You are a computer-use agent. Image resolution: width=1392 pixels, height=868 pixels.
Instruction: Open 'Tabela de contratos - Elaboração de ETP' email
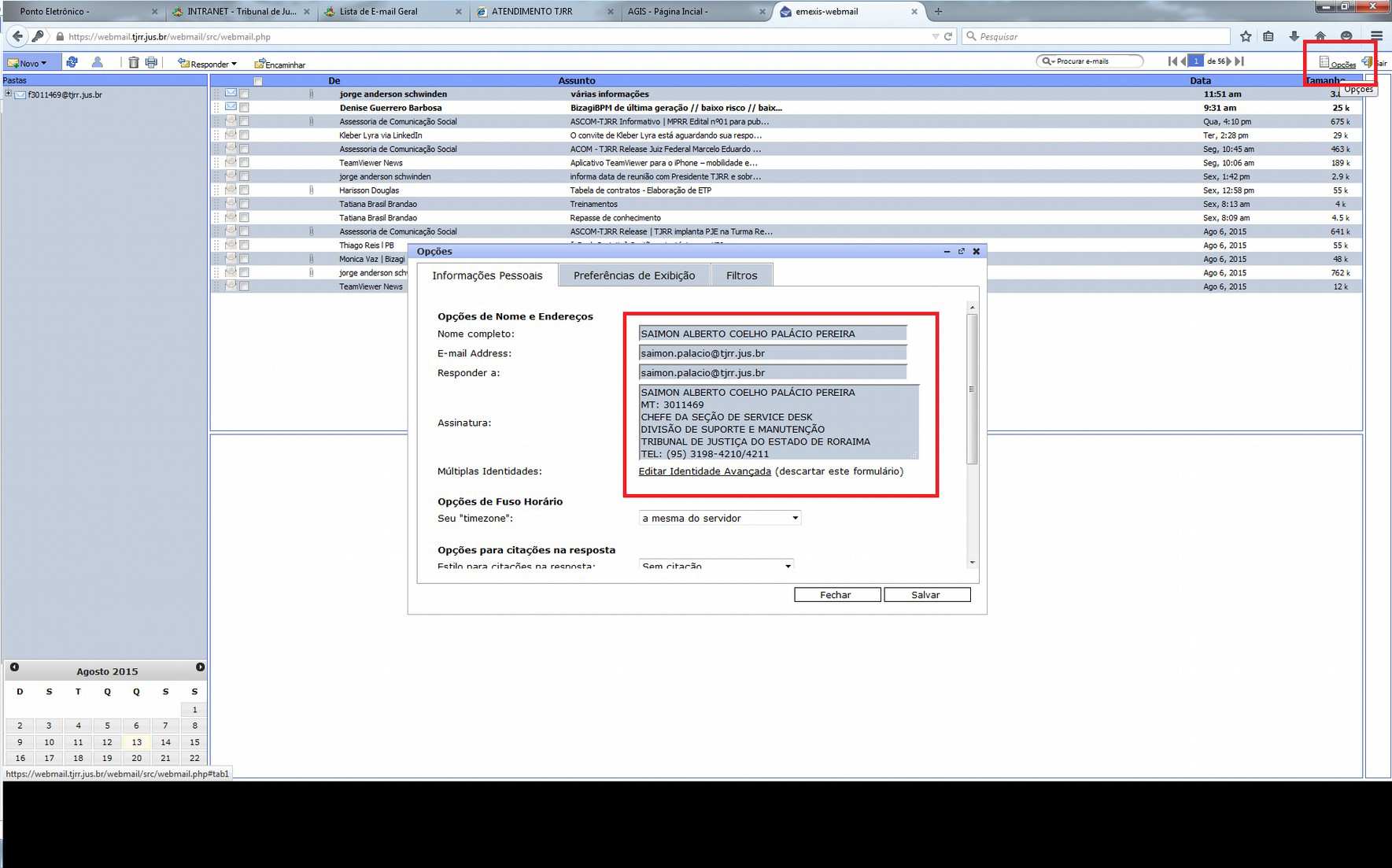[x=641, y=190]
